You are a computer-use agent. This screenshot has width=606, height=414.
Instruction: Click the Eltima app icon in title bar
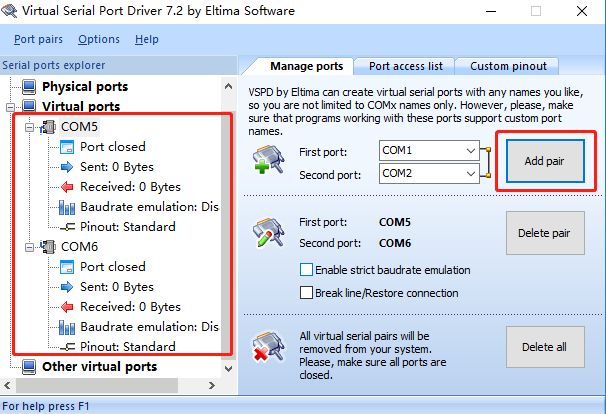point(9,10)
